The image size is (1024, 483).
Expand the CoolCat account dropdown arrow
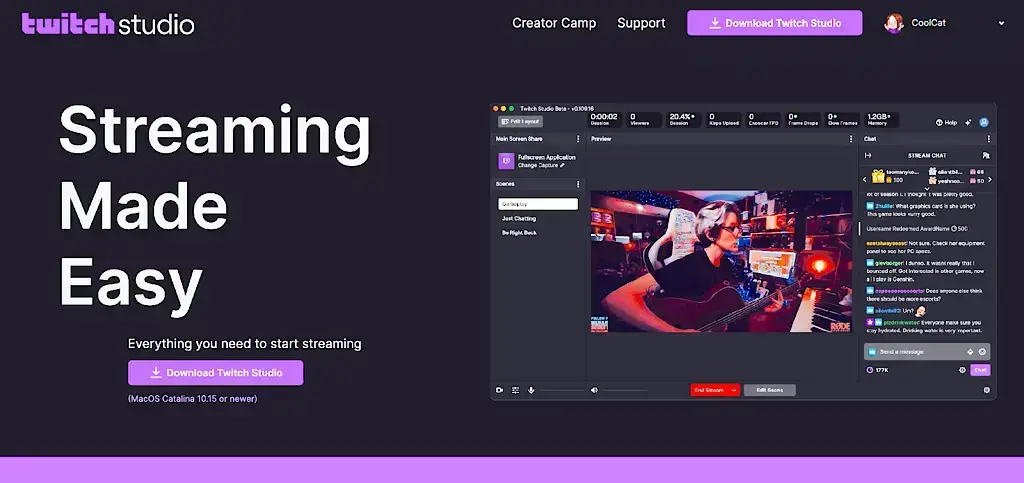pos(1001,23)
